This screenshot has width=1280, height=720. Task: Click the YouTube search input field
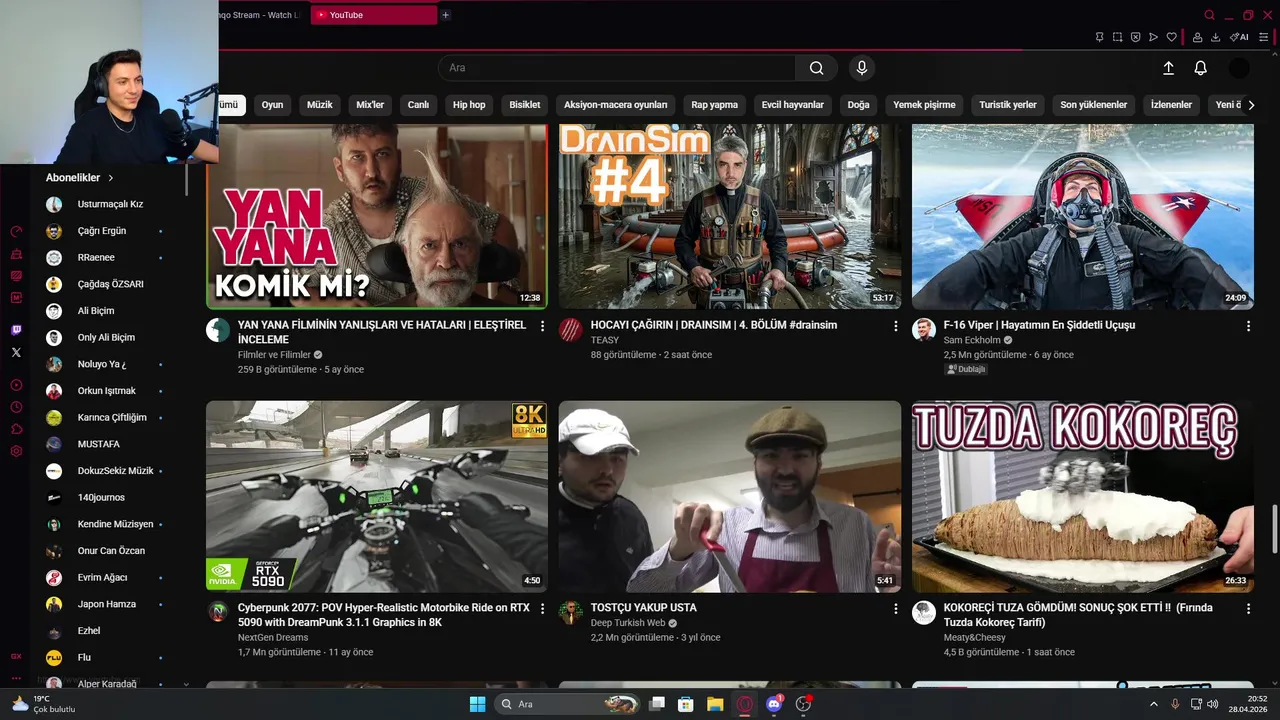point(617,68)
